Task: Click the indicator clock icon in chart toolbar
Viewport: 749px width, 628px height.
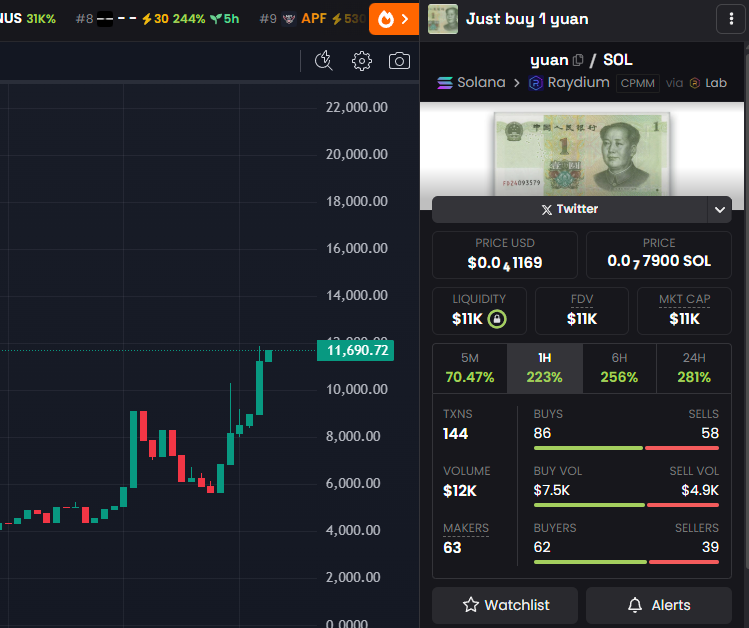Action: 323,61
